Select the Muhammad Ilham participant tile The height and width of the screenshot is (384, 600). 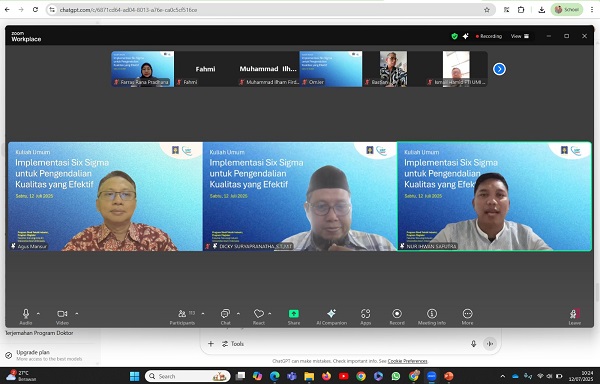[268, 69]
